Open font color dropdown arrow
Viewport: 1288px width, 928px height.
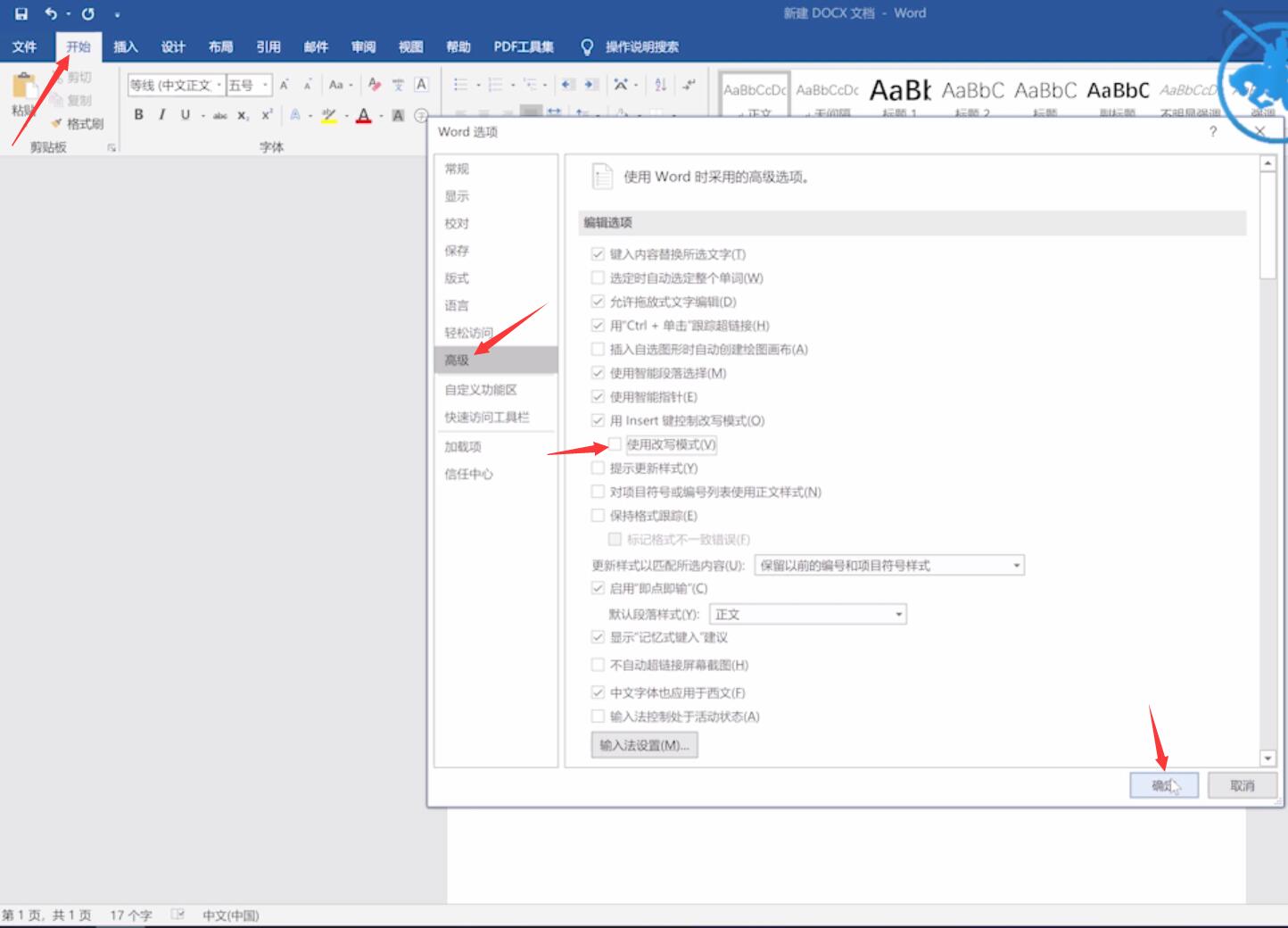[x=381, y=115]
